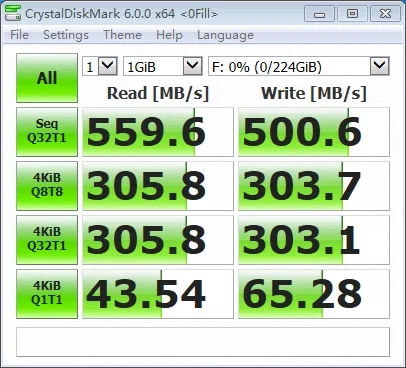Click the empty comment field at bottom

(x=203, y=342)
